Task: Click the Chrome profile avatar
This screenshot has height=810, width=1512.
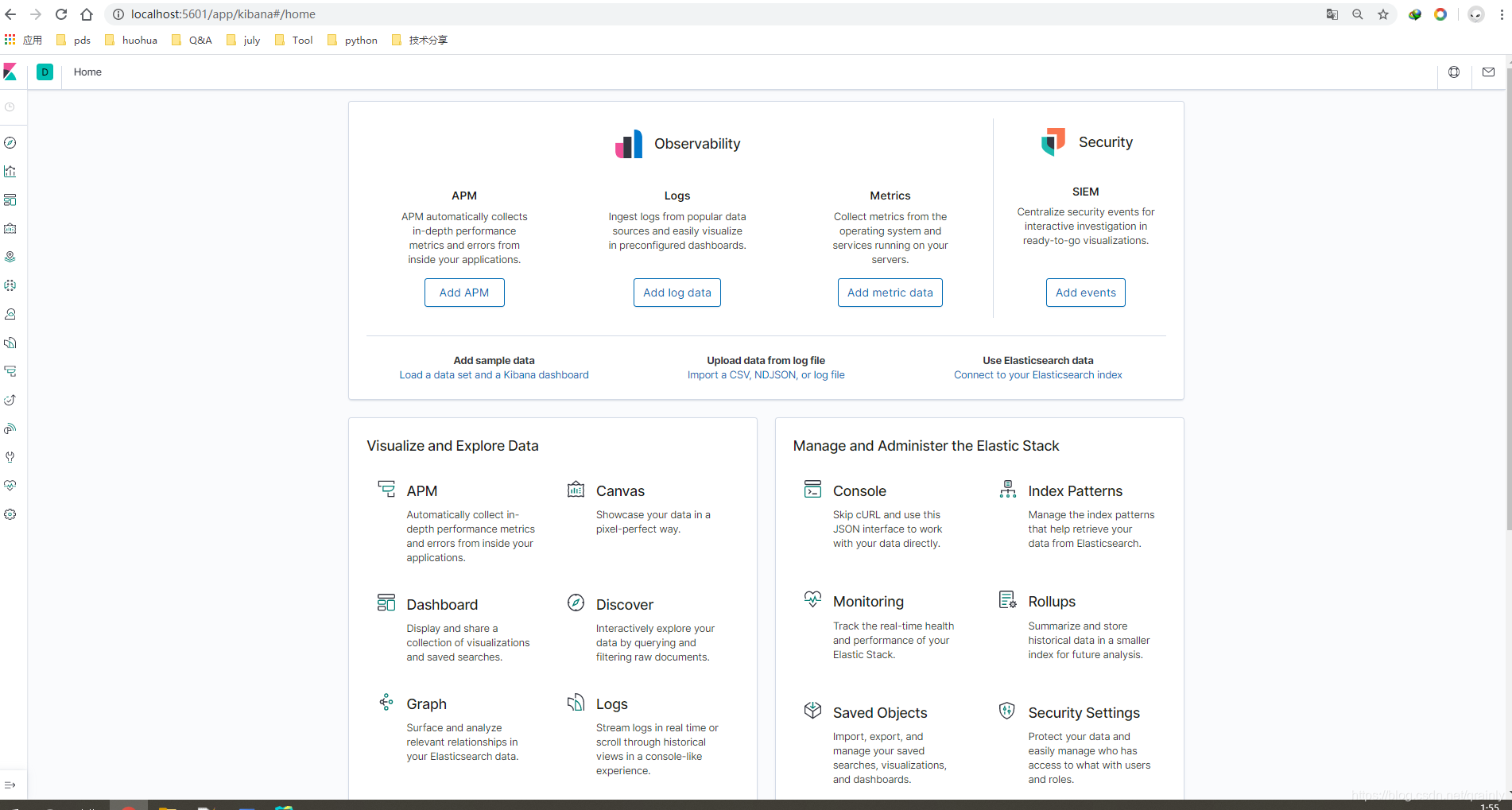Action: coord(1476,14)
